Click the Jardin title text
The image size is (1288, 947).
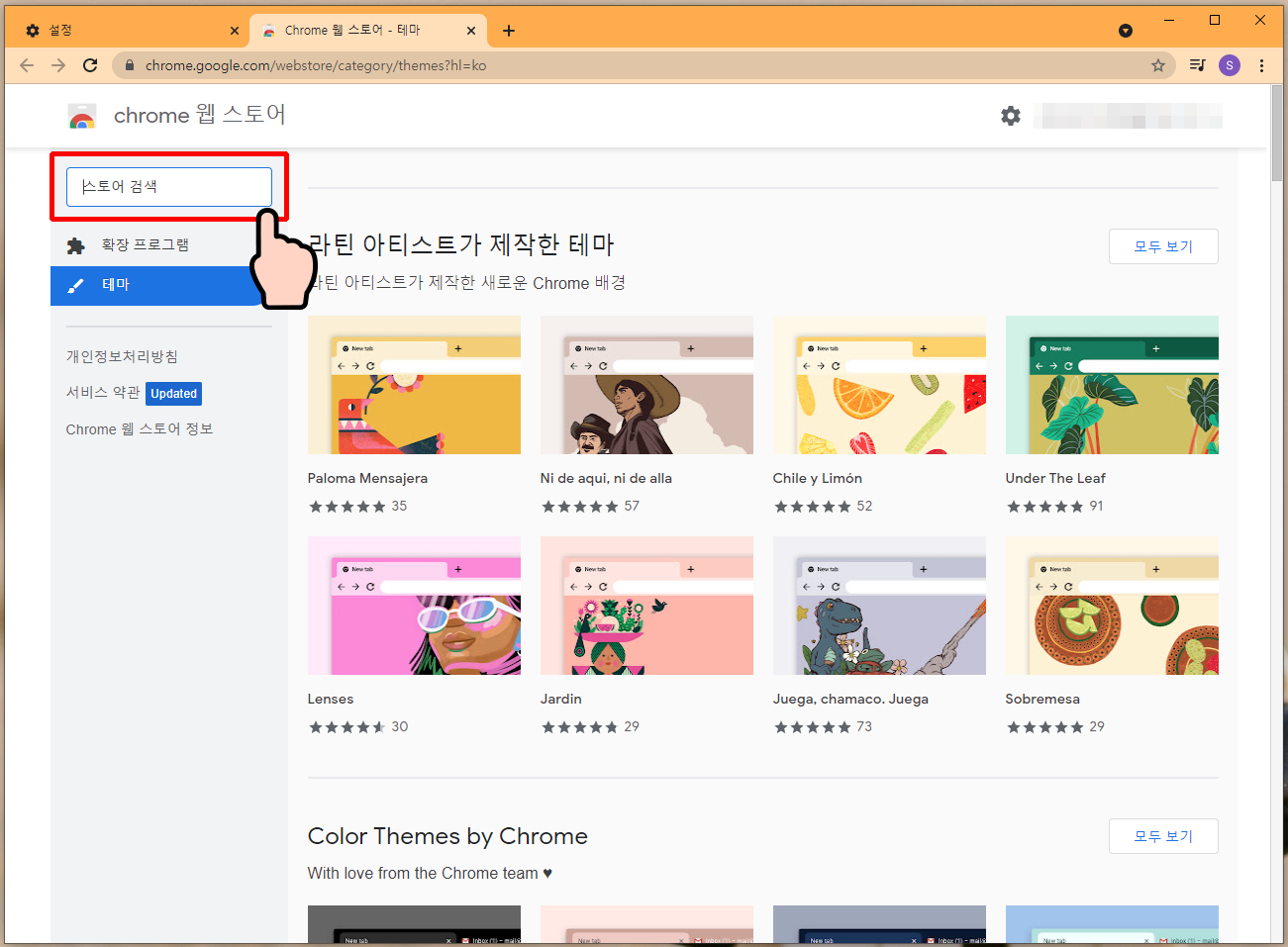pyautogui.click(x=561, y=699)
